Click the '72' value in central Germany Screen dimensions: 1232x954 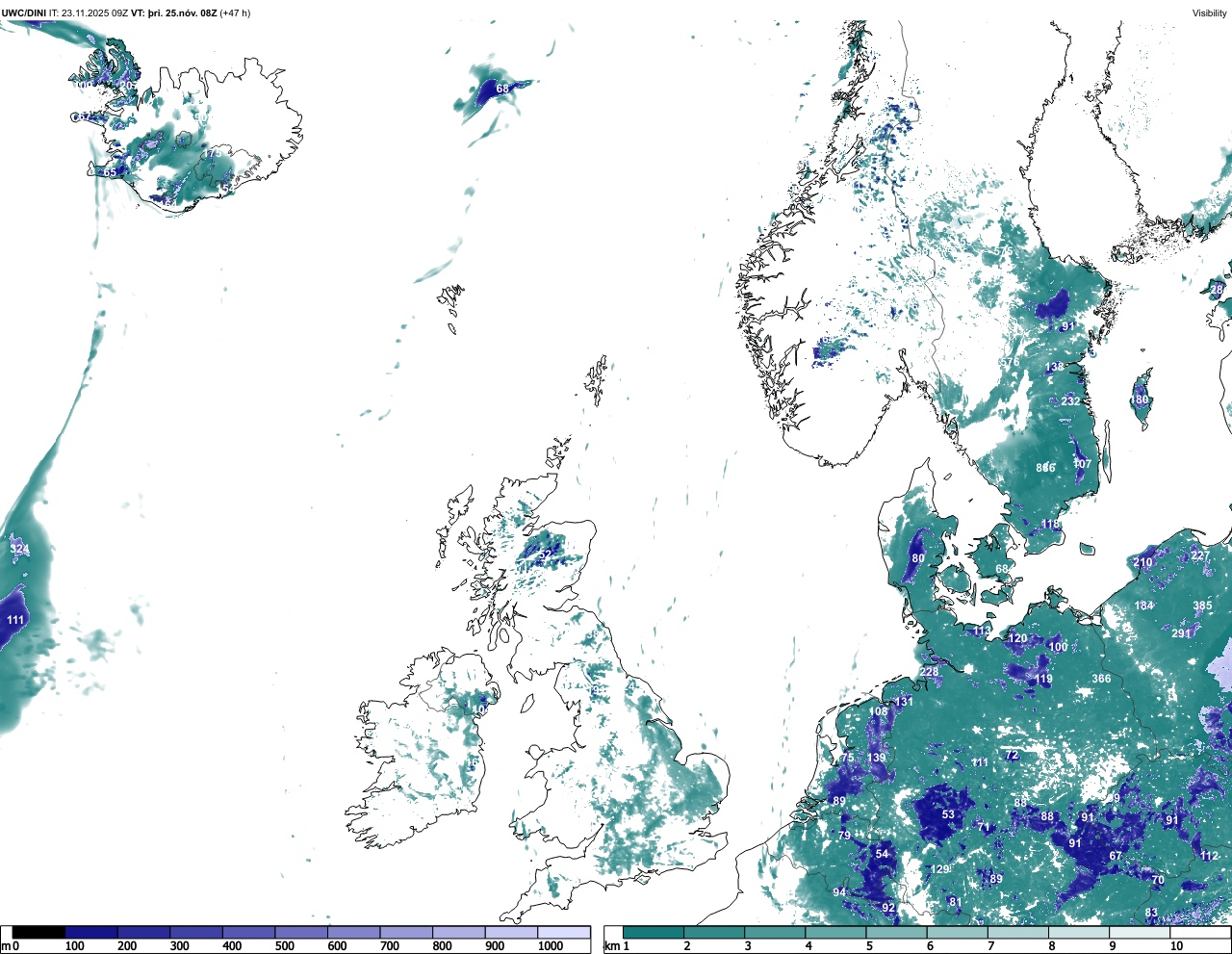coord(1012,756)
